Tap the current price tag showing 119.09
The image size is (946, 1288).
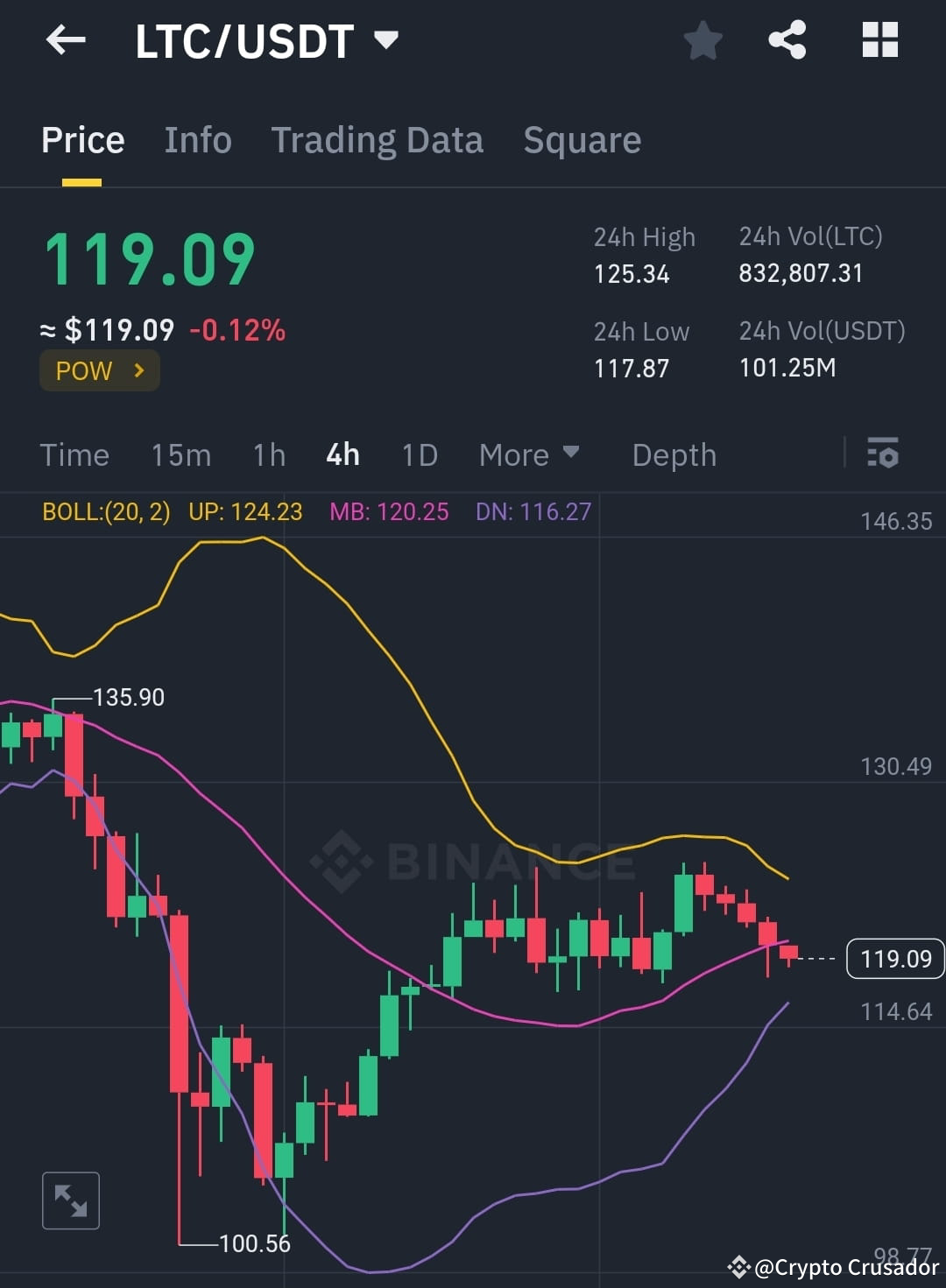tap(894, 959)
